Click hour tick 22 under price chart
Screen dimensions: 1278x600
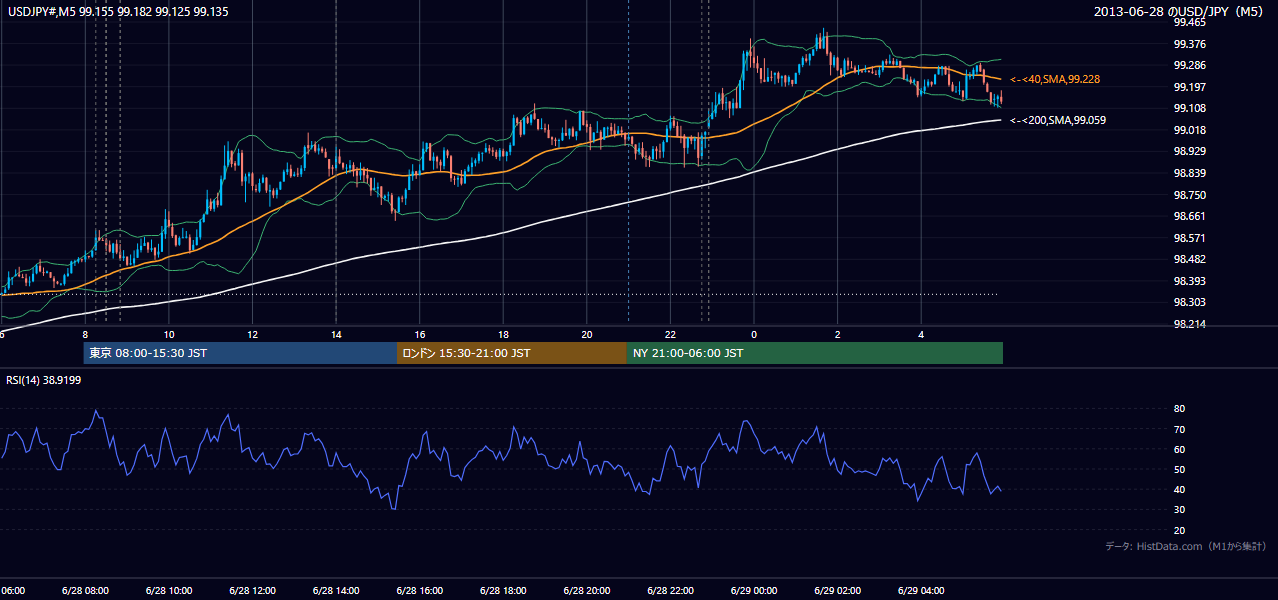click(x=670, y=334)
